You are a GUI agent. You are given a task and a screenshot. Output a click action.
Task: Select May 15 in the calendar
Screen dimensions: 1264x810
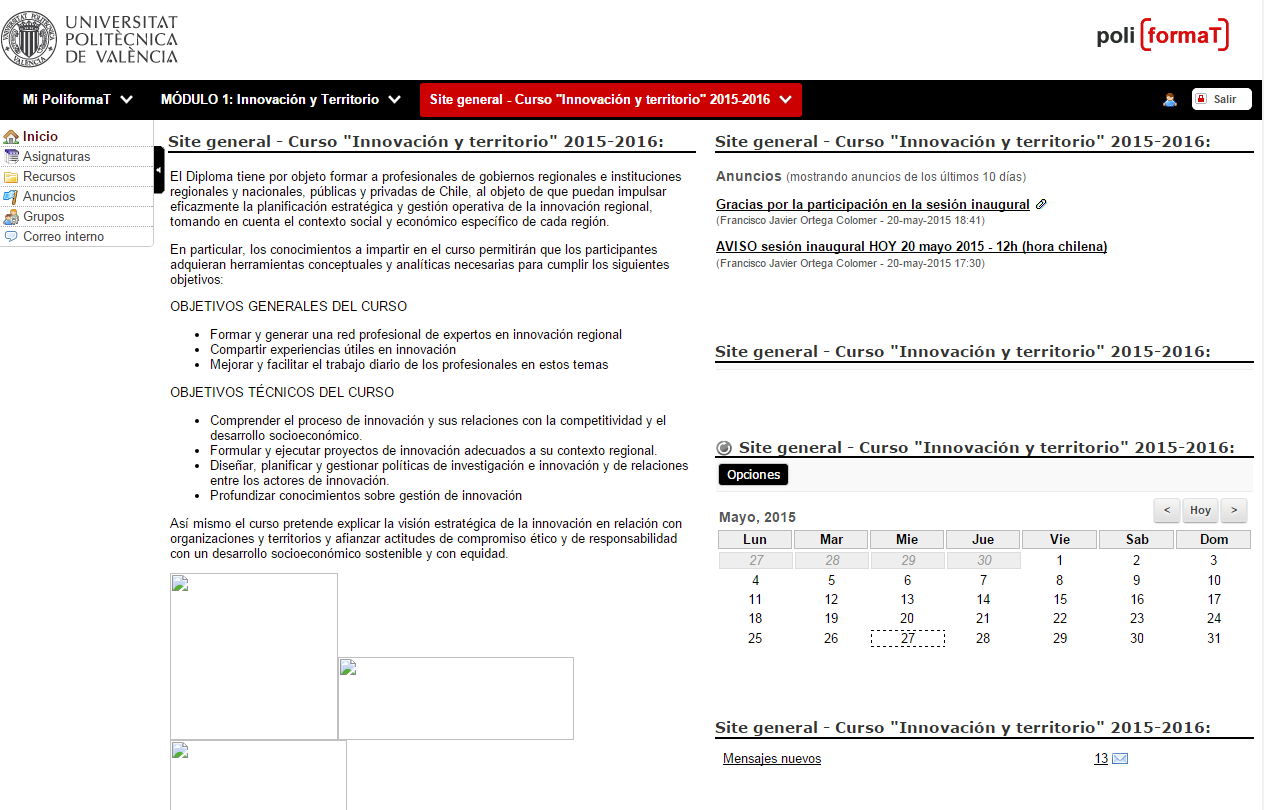(1060, 600)
